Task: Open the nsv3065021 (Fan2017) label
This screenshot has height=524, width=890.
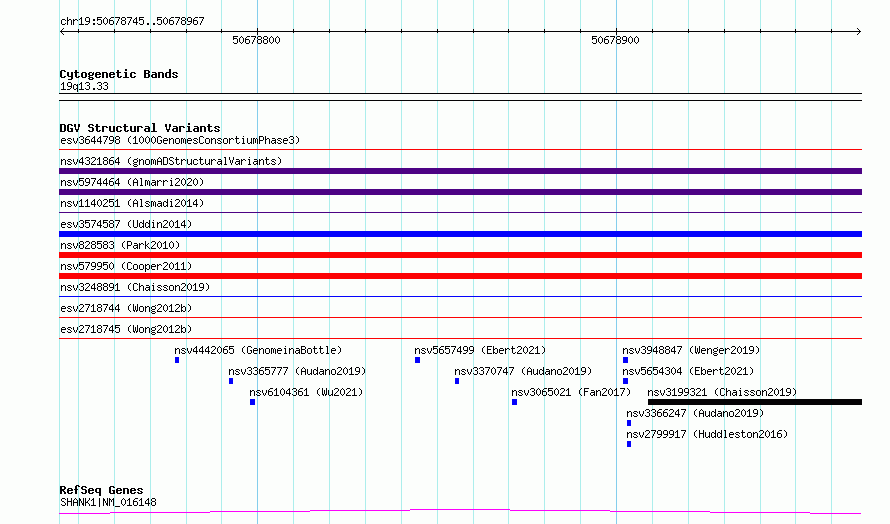Action: click(x=571, y=392)
